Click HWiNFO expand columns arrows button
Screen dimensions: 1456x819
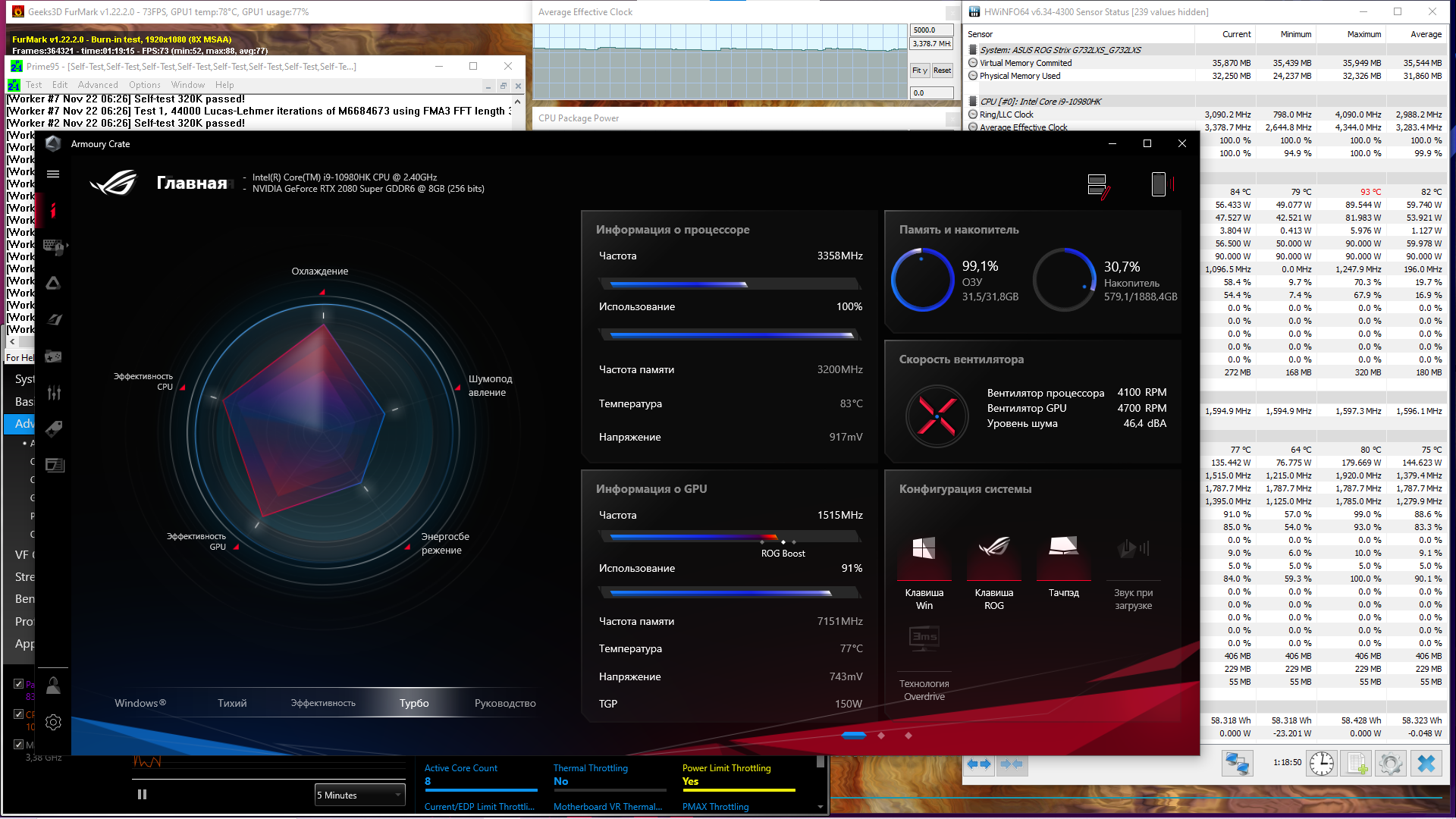tap(978, 764)
